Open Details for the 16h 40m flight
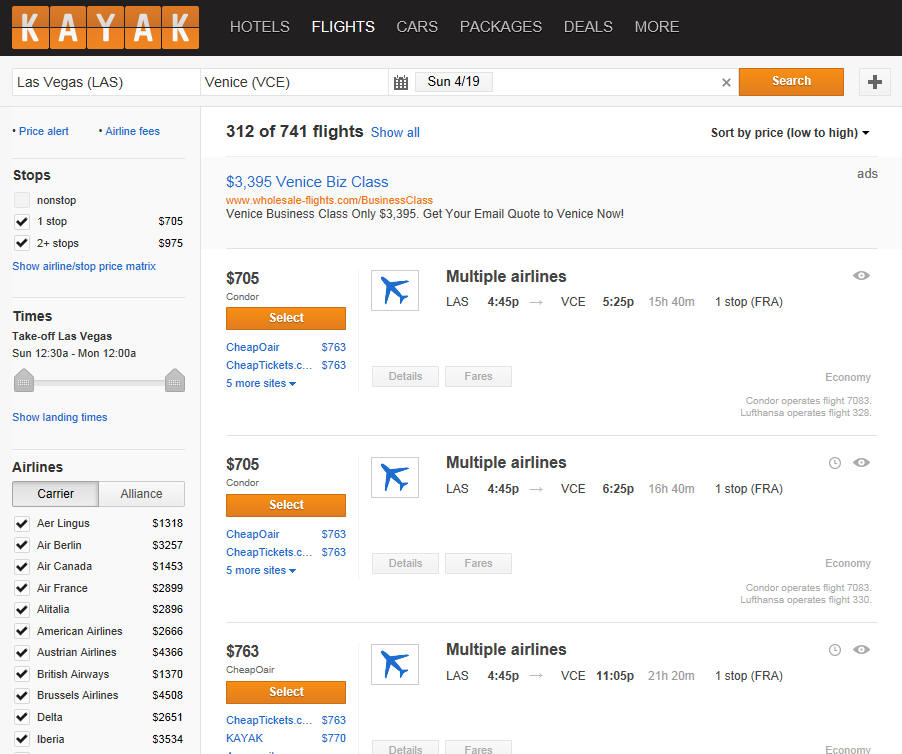 coord(406,564)
